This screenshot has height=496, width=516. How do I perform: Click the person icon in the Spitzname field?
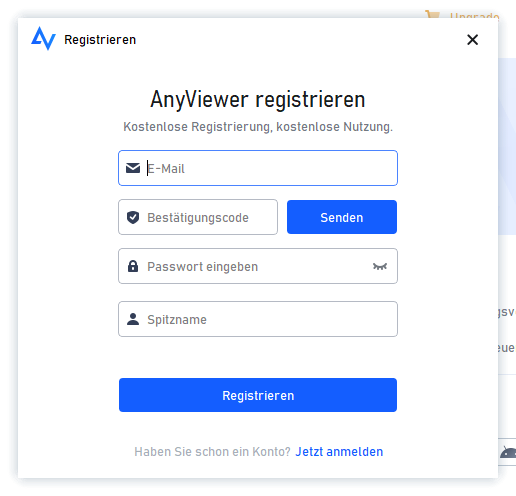click(133, 319)
